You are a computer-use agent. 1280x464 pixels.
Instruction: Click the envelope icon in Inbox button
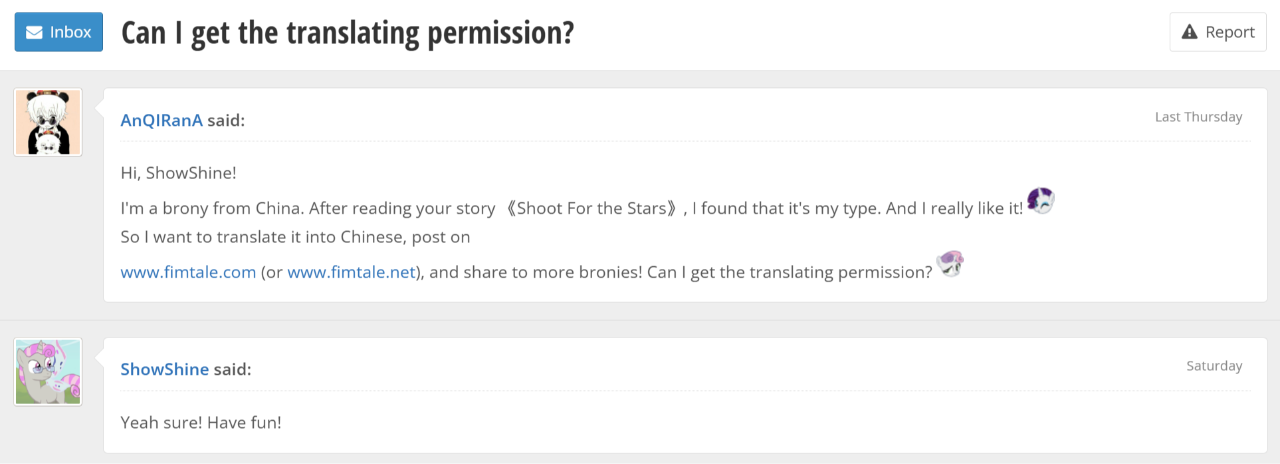[34, 32]
